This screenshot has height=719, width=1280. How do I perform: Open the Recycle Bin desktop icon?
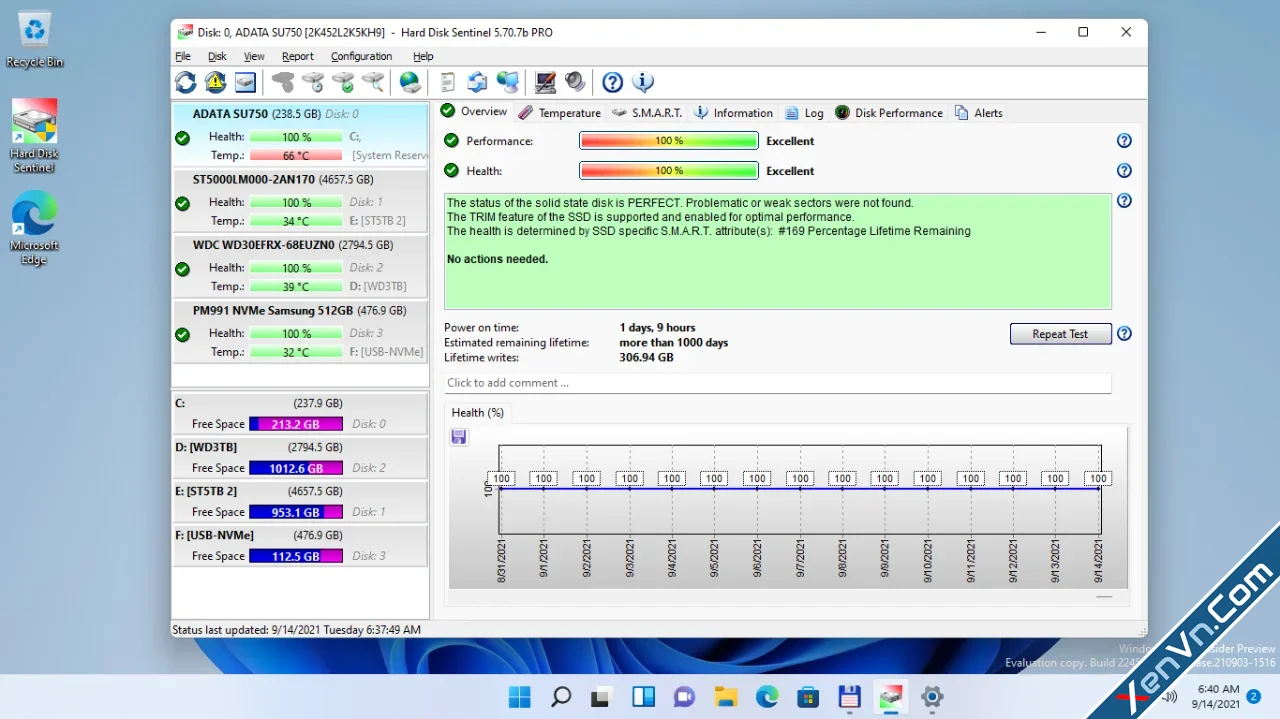[34, 40]
